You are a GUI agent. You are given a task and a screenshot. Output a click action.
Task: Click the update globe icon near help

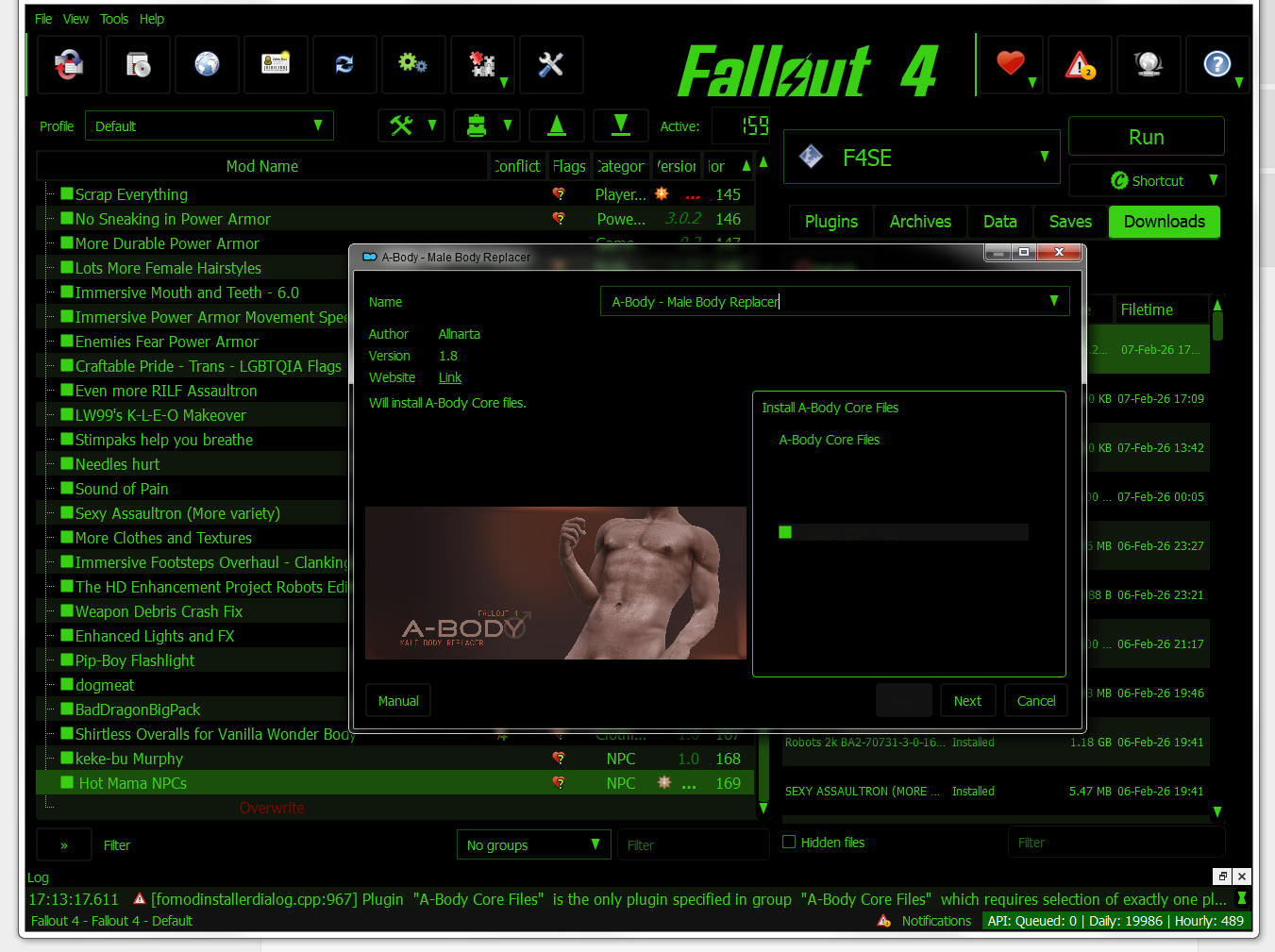(1149, 64)
